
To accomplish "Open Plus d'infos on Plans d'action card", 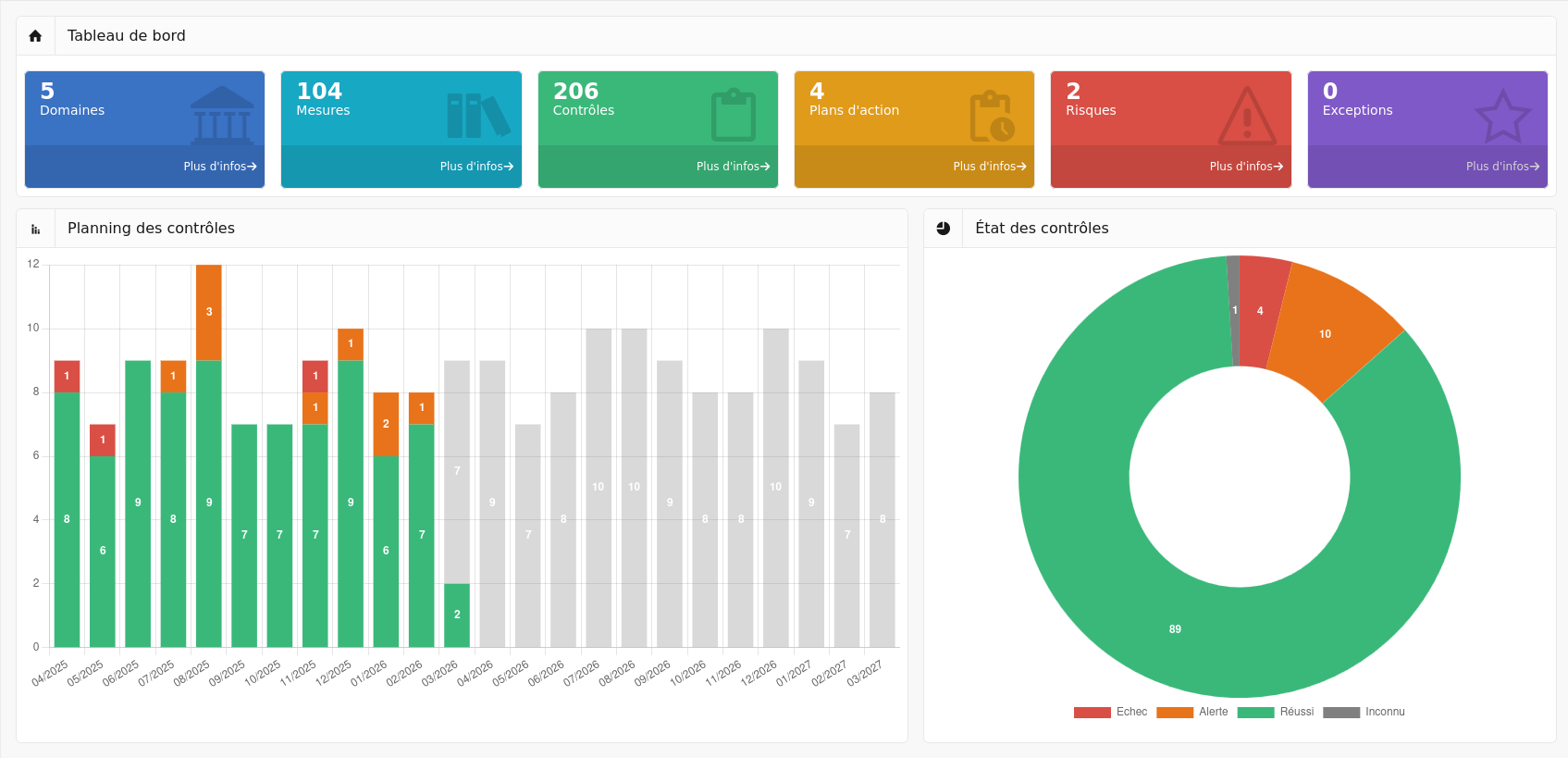I will [x=989, y=167].
